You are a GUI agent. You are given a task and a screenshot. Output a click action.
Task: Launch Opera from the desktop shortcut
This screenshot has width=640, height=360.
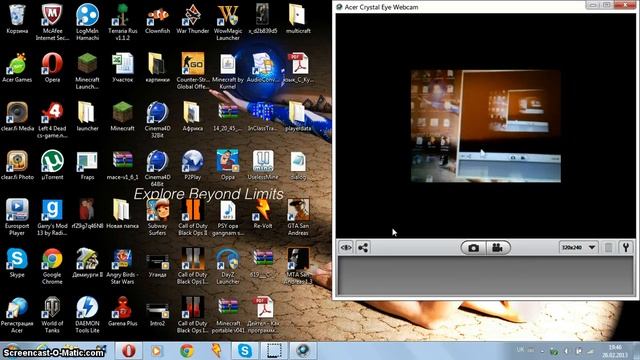[x=52, y=68]
